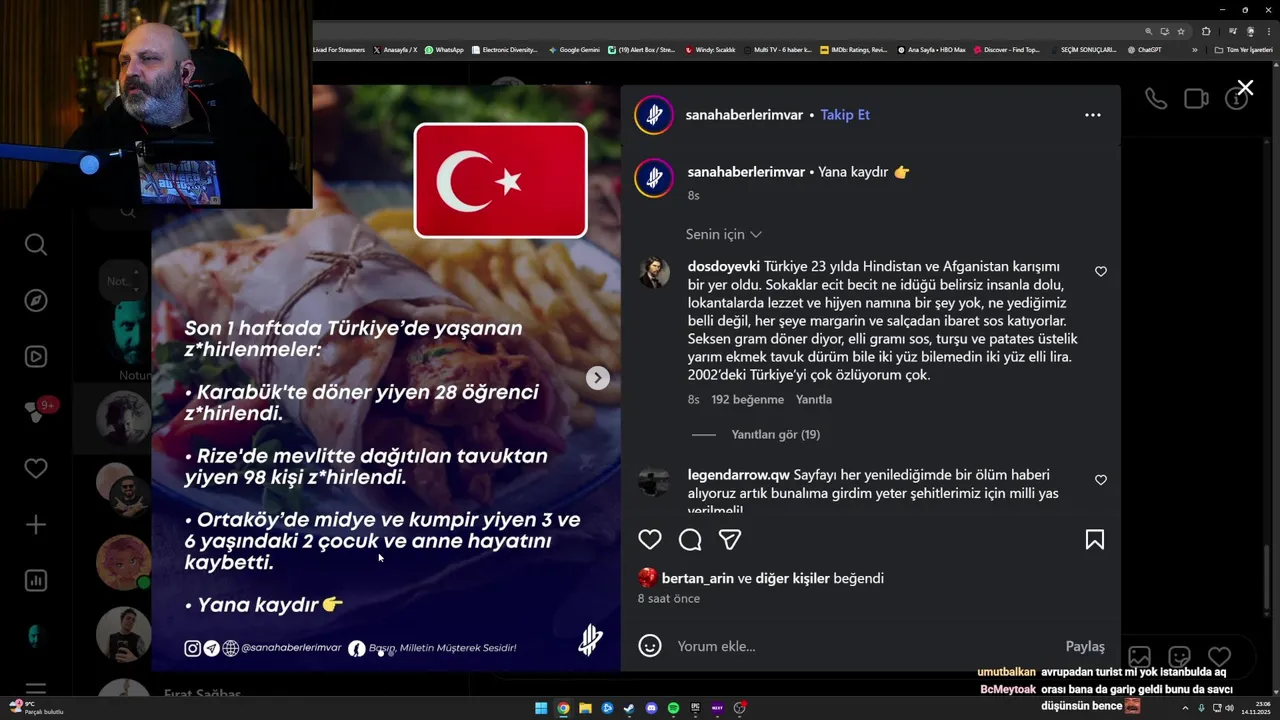Screen dimensions: 1280x720
Task: Like dosdoyevki's comment
Action: pos(1101,272)
